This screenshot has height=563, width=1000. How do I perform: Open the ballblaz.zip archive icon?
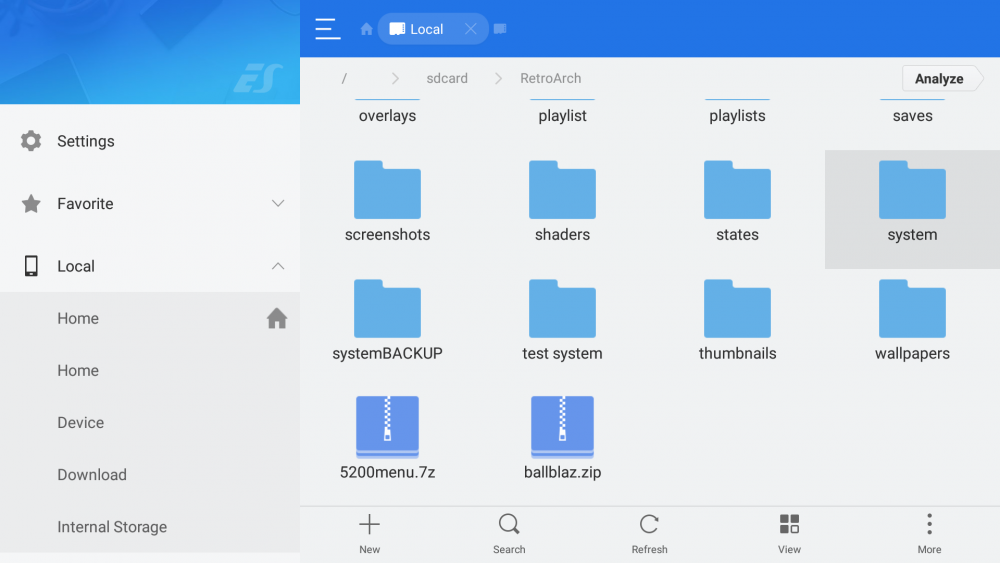point(562,427)
